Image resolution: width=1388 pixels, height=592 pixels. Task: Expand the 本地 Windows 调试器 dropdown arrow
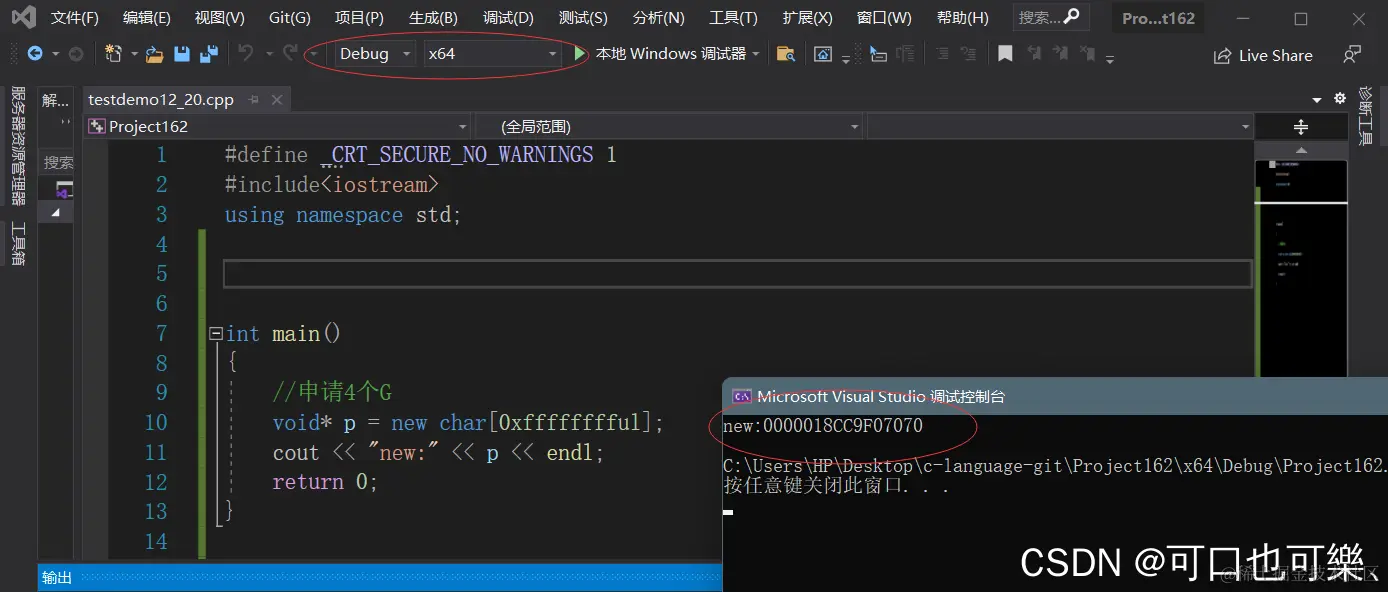pos(756,54)
